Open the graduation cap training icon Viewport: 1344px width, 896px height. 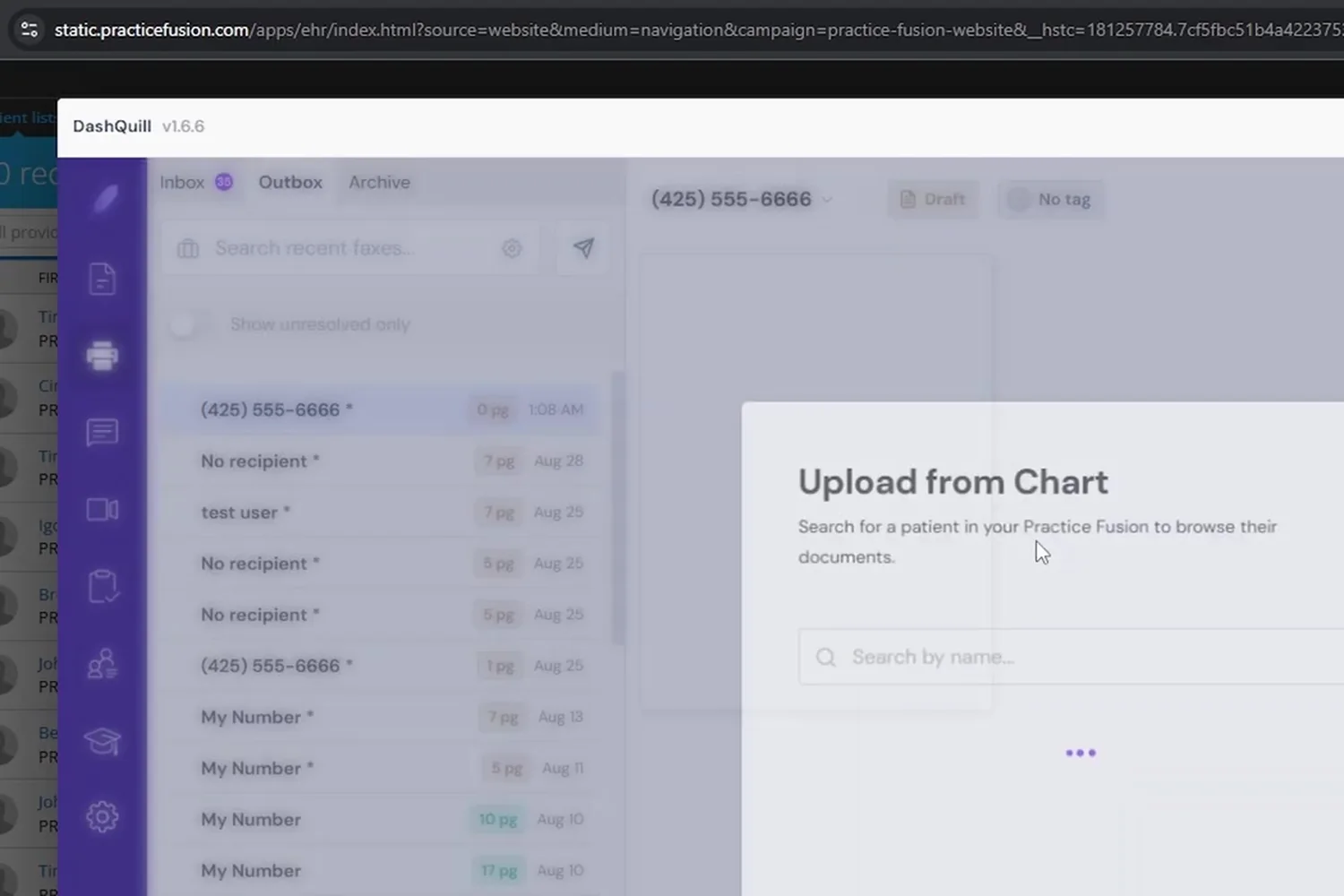point(102,741)
